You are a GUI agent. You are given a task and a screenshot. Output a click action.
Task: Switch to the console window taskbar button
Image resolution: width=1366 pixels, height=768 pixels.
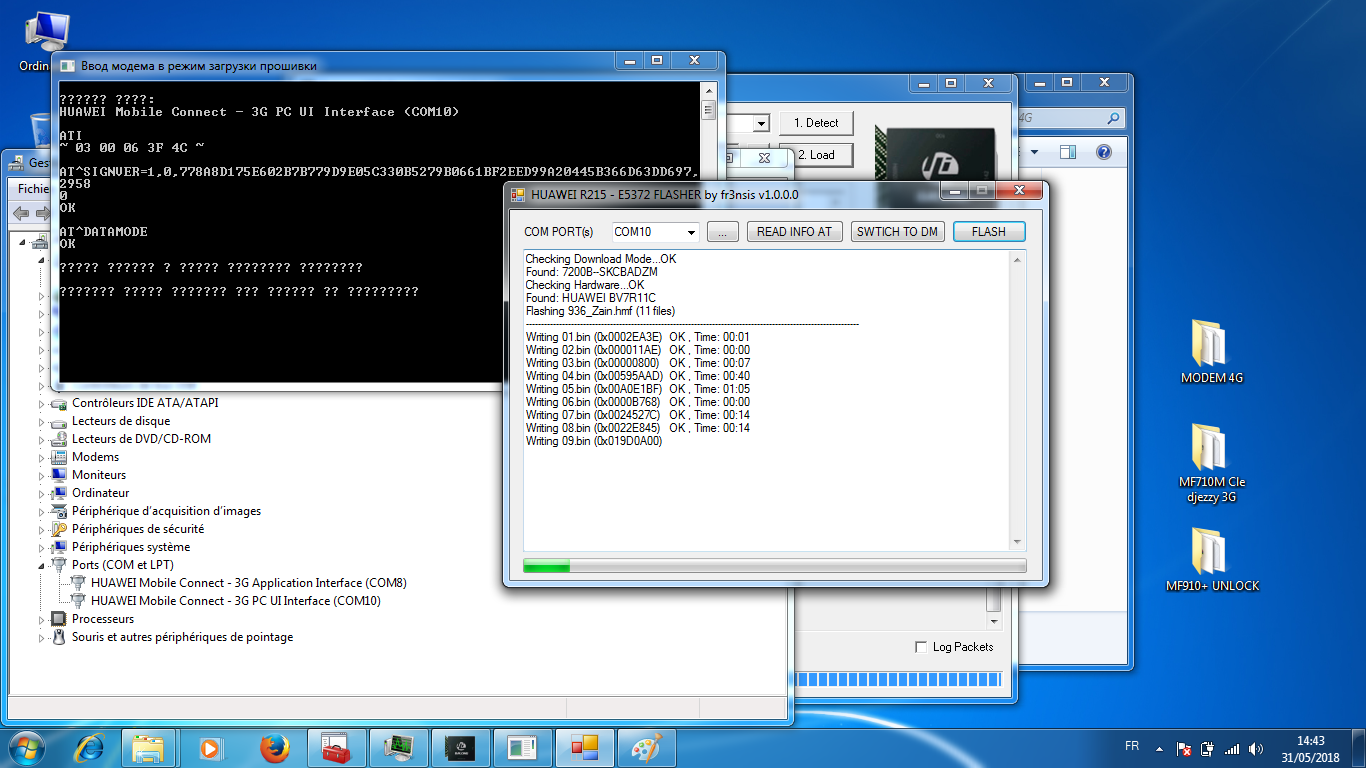coord(522,748)
